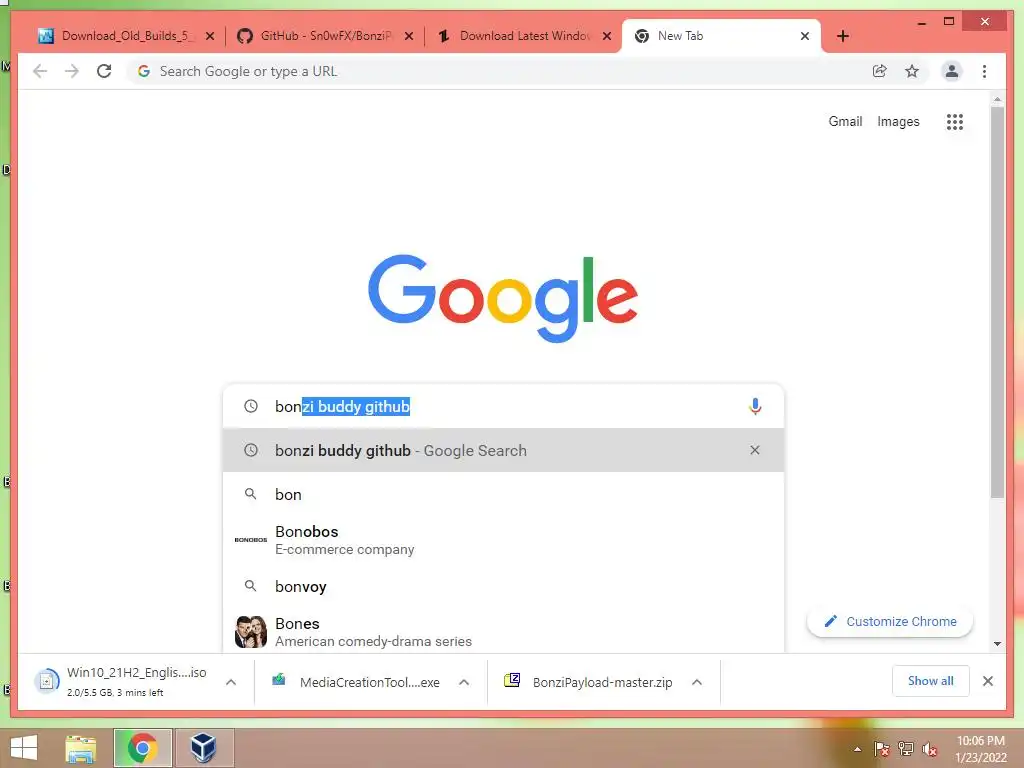The image size is (1024, 768).
Task: Open the Chrome profile avatar
Action: tap(952, 71)
